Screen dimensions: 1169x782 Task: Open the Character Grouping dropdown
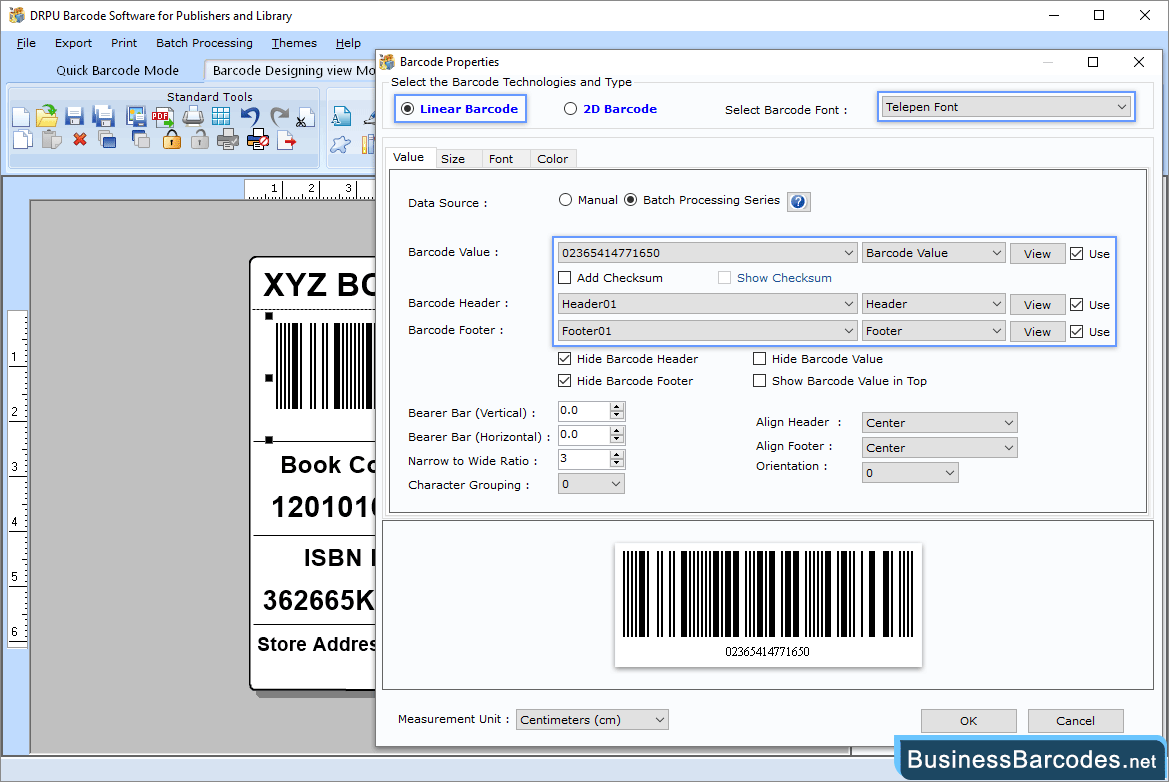(x=591, y=484)
